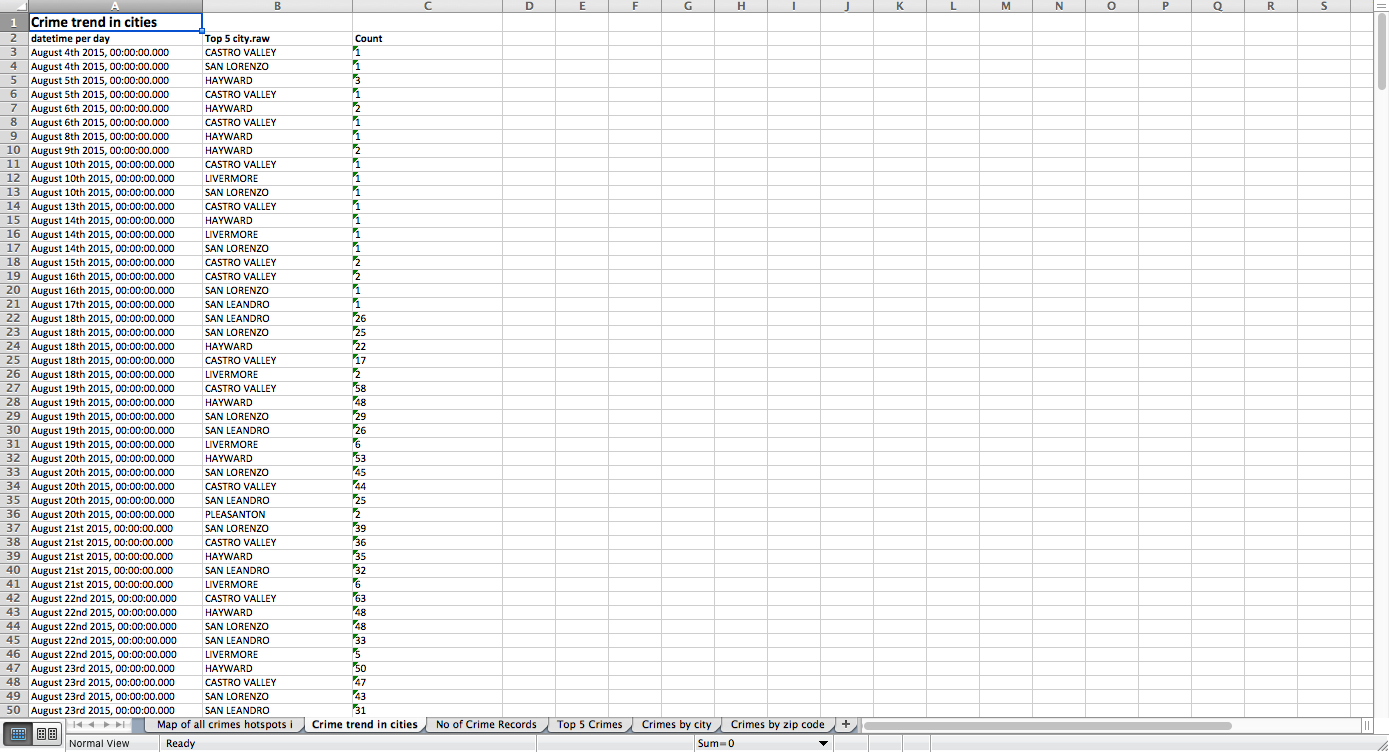Select the Crime trend in cities tab

365,723
